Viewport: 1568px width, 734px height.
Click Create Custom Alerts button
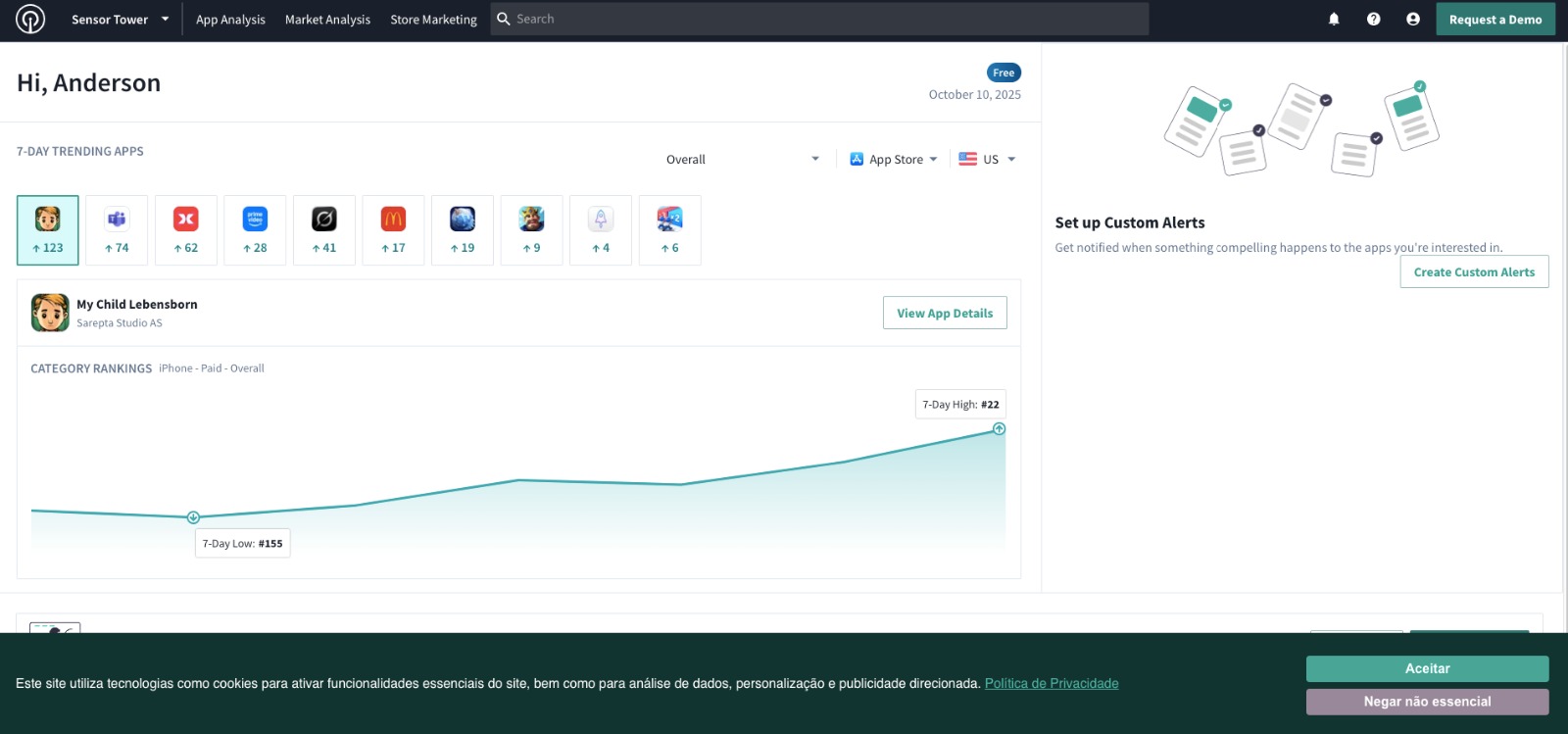[1474, 271]
